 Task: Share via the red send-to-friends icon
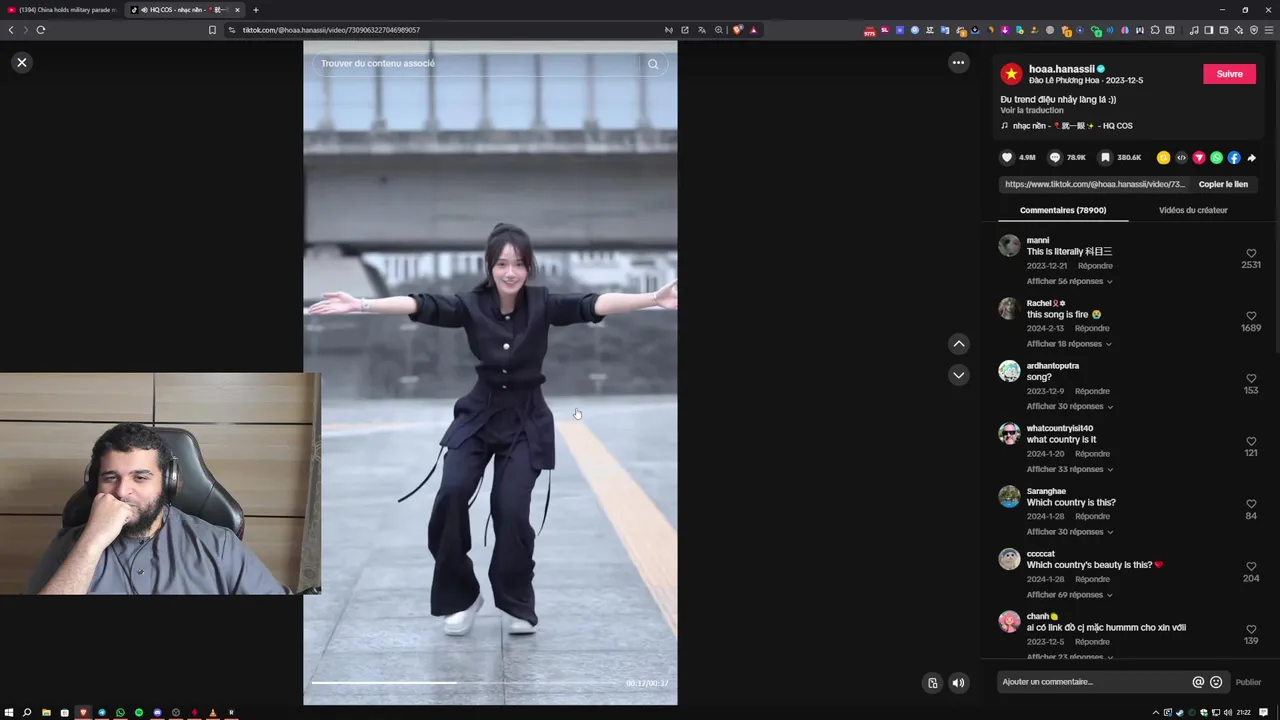pos(1199,157)
